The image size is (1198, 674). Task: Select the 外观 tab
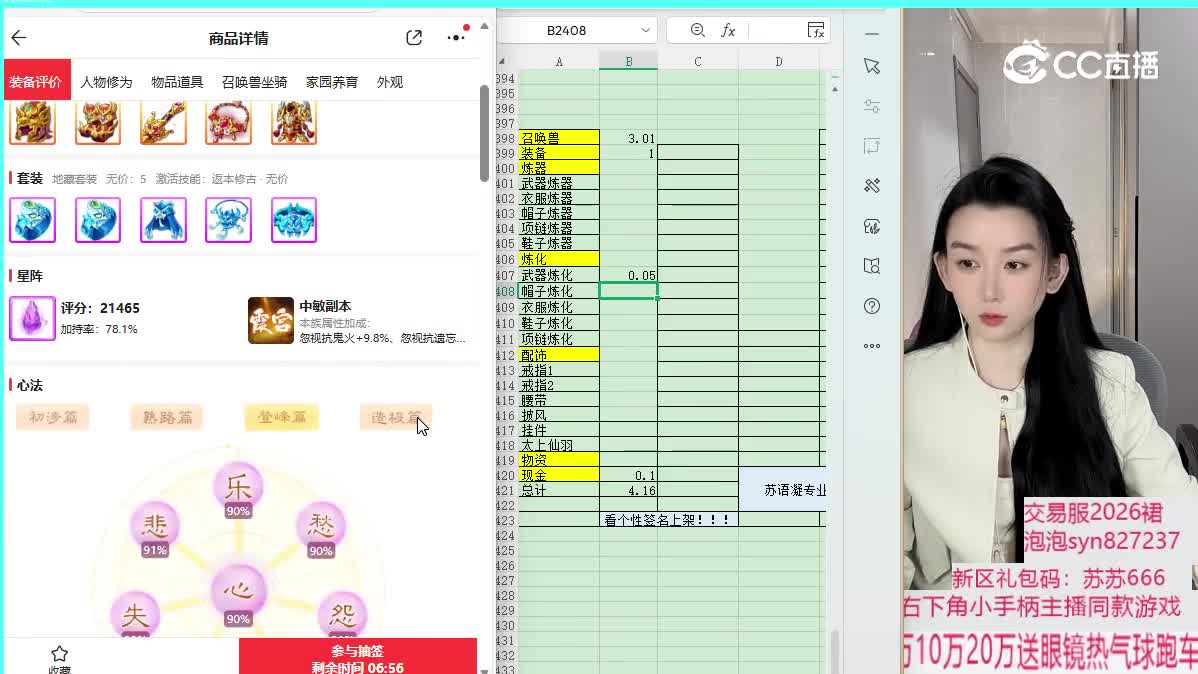click(x=390, y=82)
